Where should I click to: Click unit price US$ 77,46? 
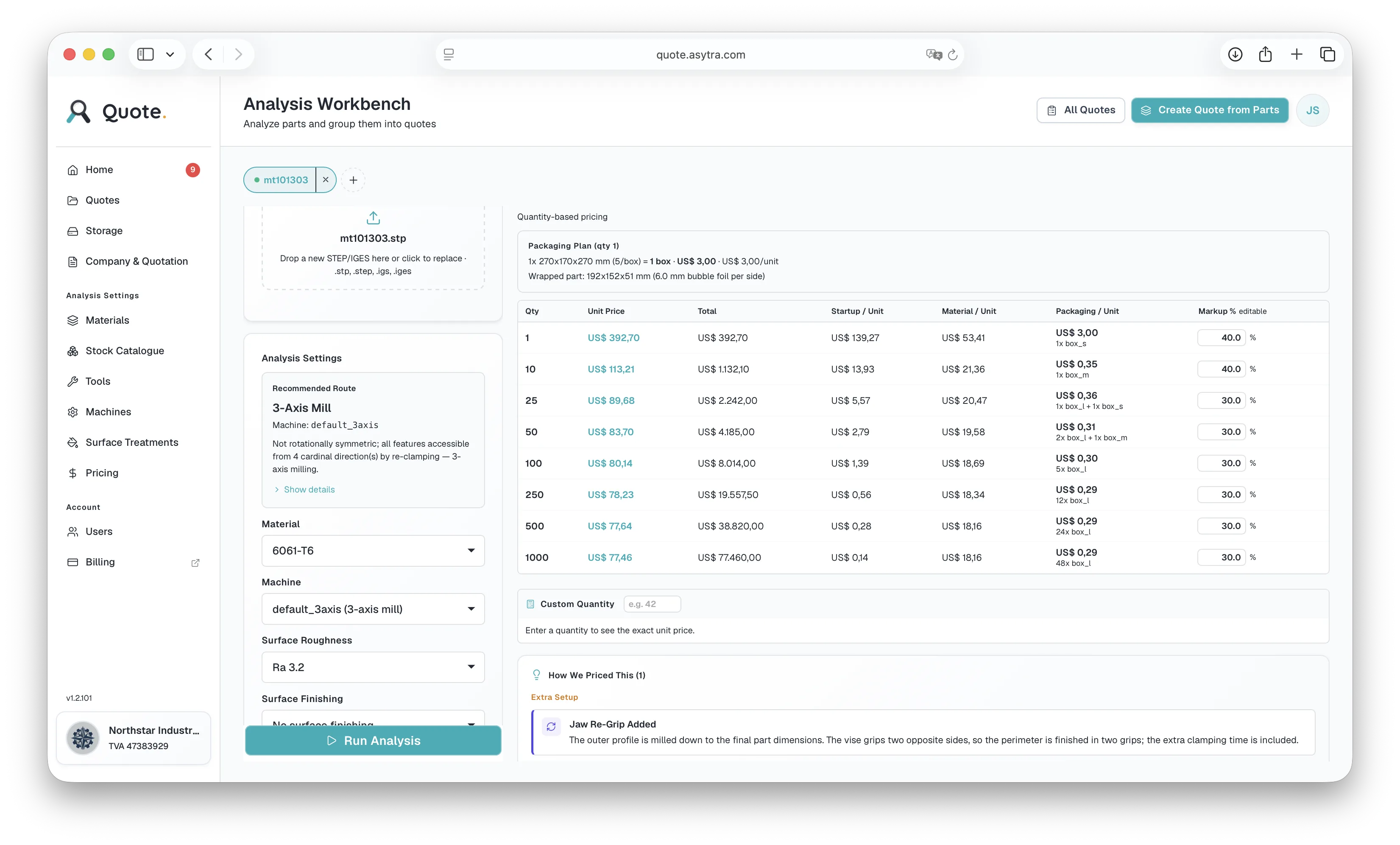[x=610, y=557]
